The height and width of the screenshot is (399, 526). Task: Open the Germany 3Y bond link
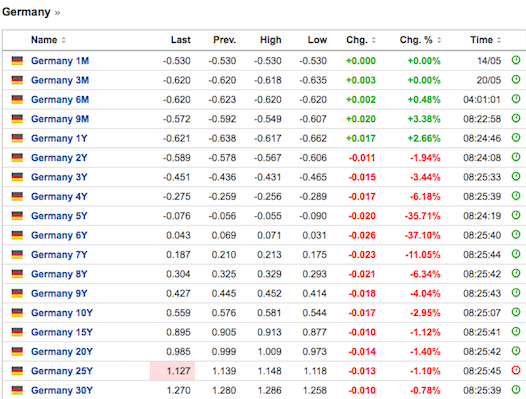click(59, 177)
